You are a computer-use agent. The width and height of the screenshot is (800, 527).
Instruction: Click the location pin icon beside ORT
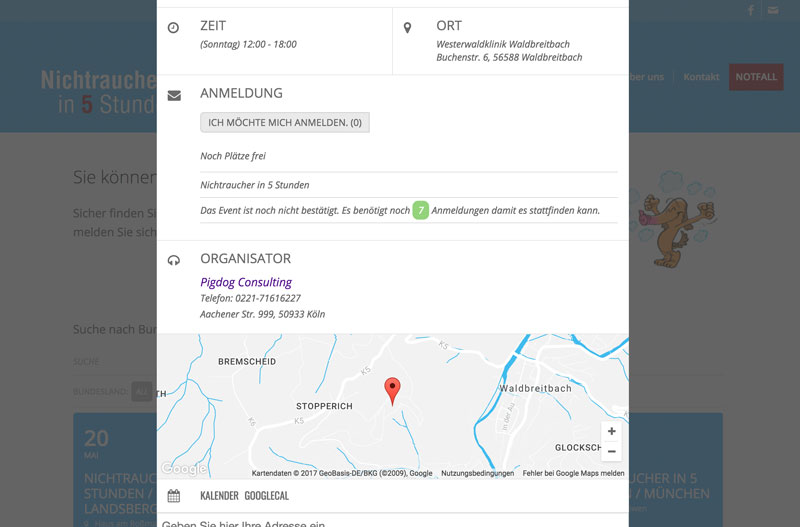(407, 28)
